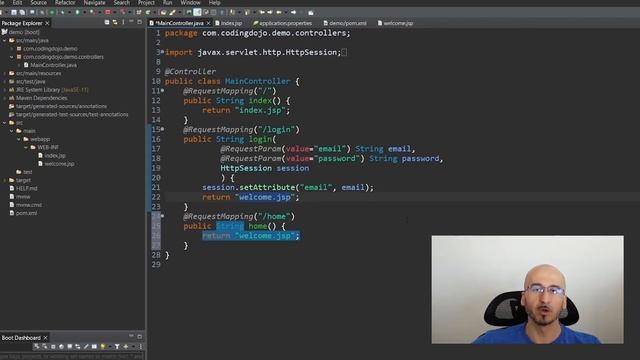Toggle code folding at line 15 login method
The height and width of the screenshot is (360, 640).
click(x=162, y=129)
